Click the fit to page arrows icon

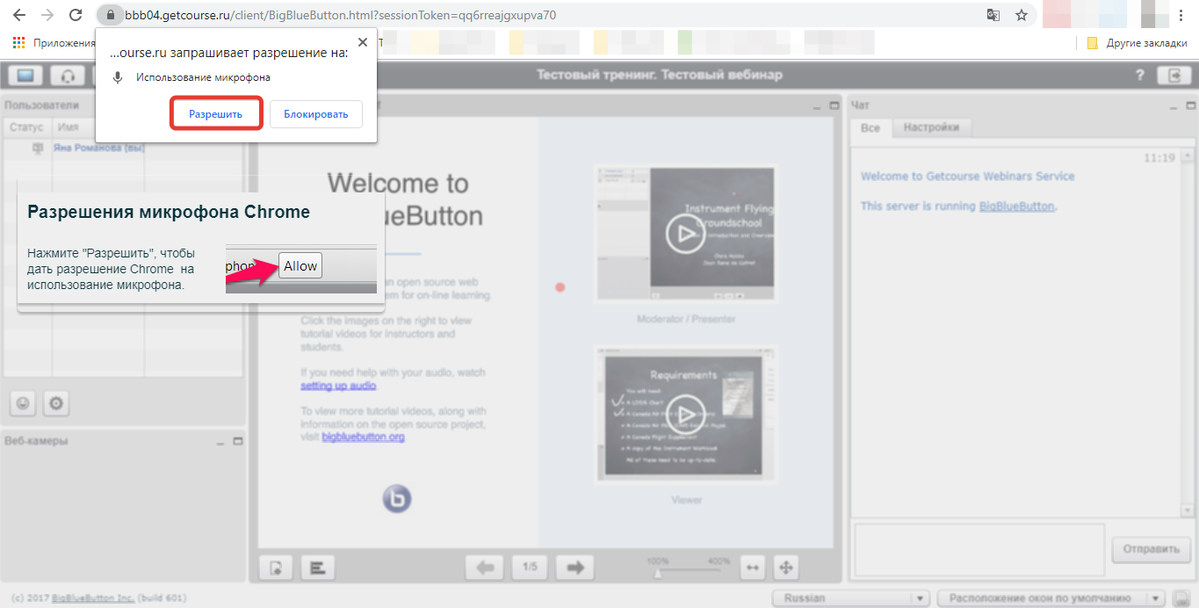coord(786,567)
